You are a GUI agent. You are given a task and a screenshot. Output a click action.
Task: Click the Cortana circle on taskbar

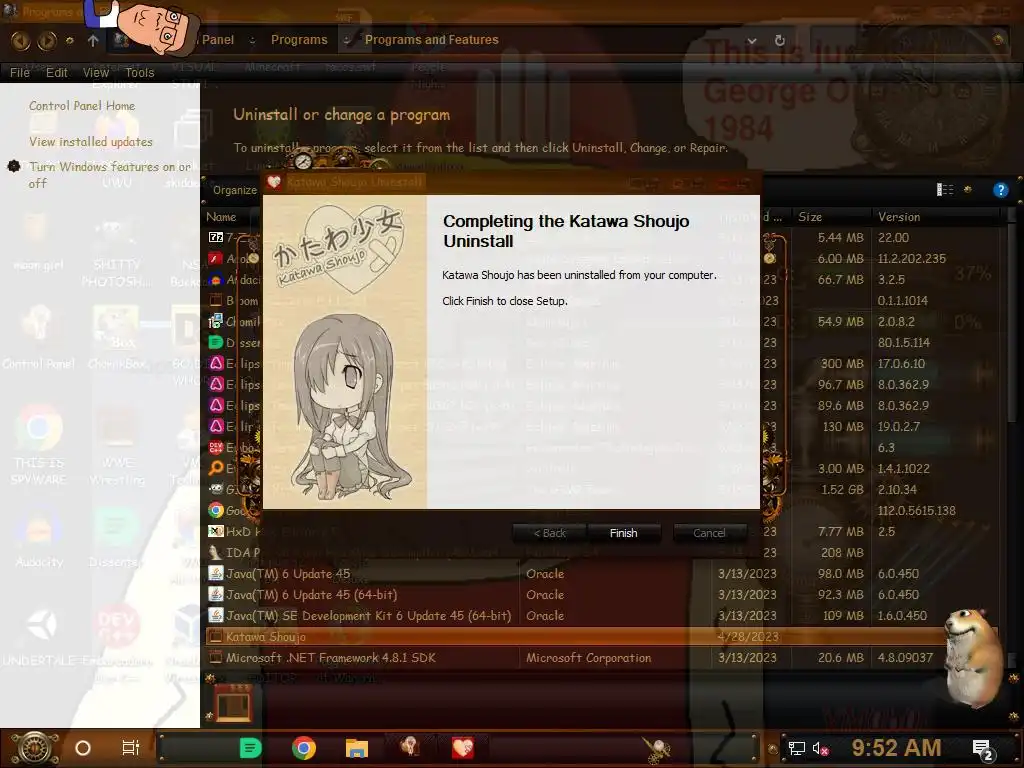click(x=83, y=748)
